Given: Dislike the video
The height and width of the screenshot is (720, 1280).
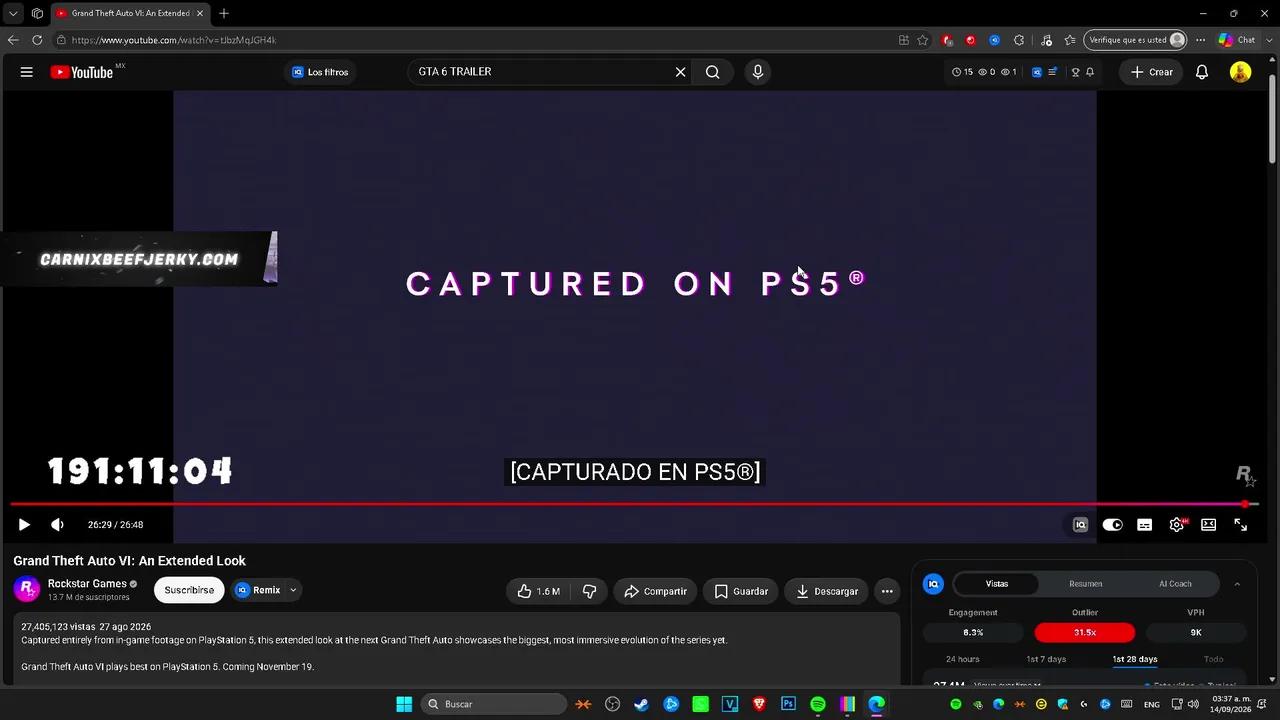Looking at the screenshot, I should [x=589, y=591].
